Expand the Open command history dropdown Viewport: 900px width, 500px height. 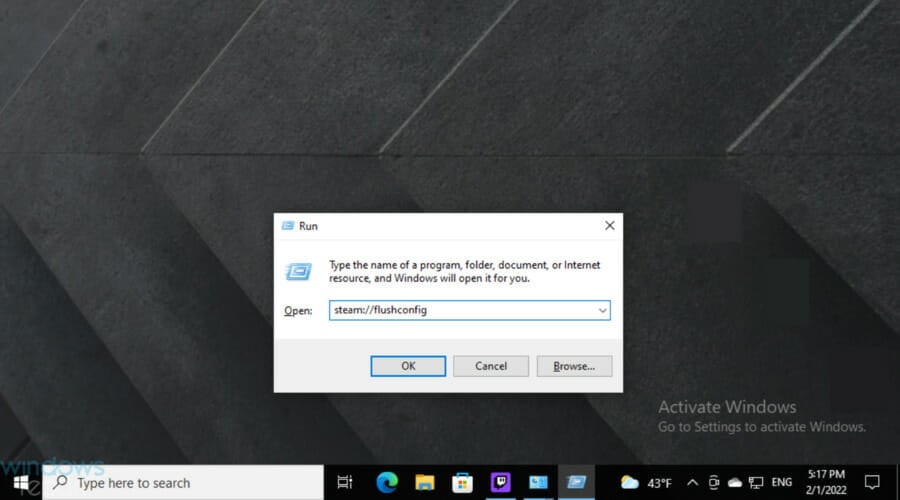602,311
